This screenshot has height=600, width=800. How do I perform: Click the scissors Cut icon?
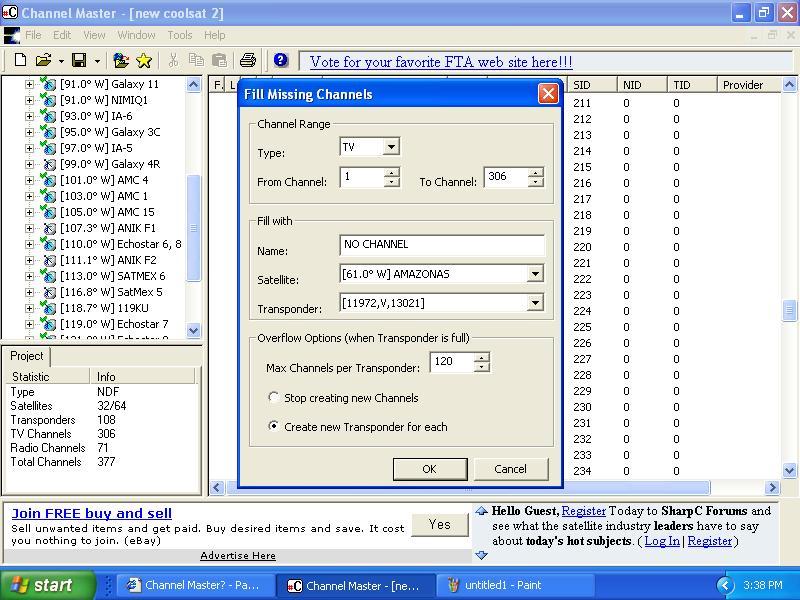point(173,60)
